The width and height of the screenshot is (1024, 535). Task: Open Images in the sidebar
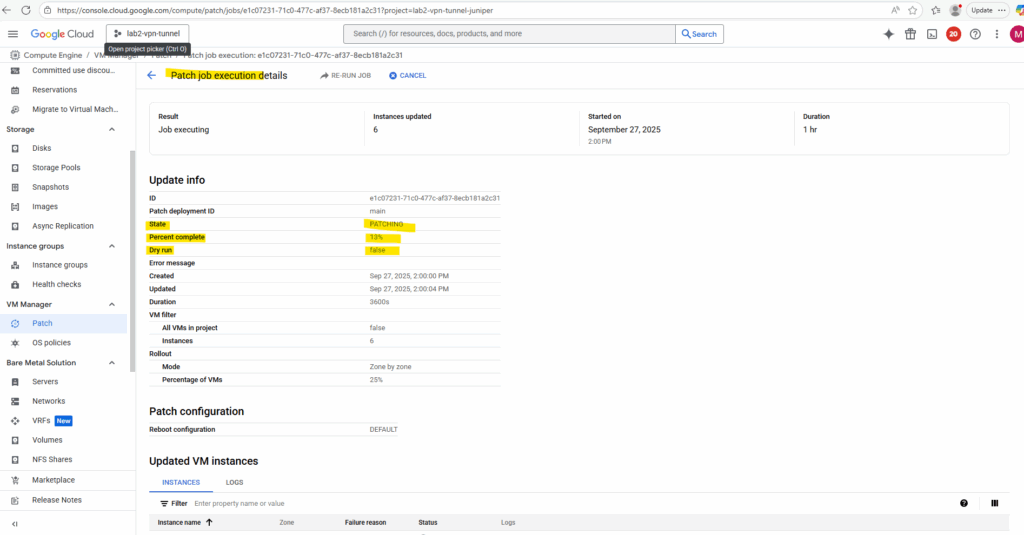44,206
